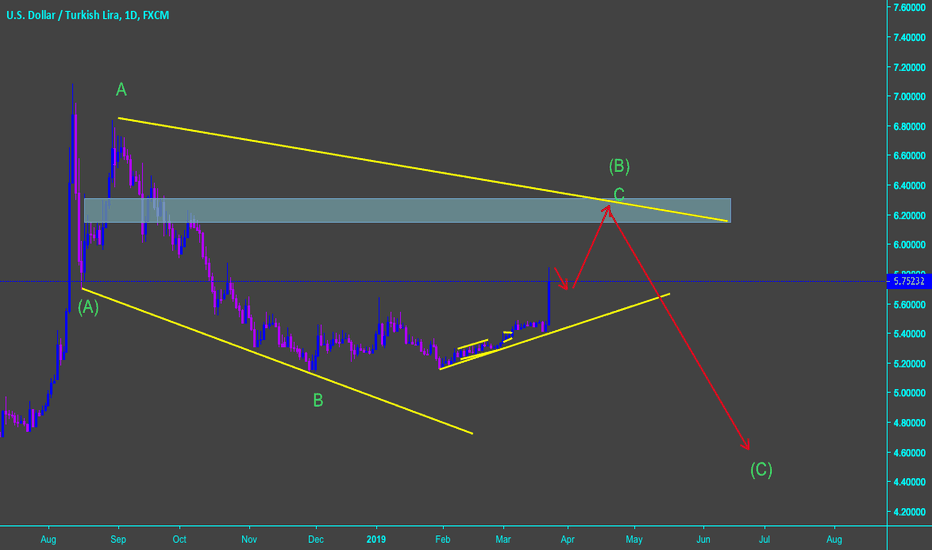This screenshot has height=550, width=932.
Task: Click the Mar label on the time axis
Action: [503, 539]
